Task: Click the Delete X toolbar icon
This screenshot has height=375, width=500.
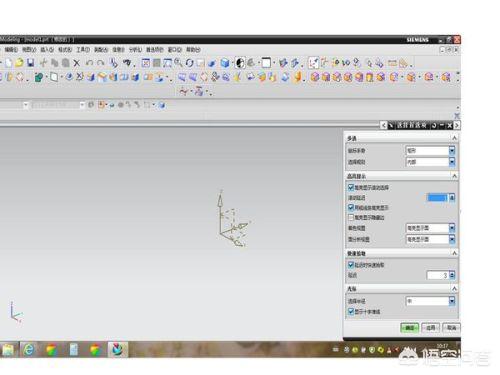Action: tap(77, 63)
